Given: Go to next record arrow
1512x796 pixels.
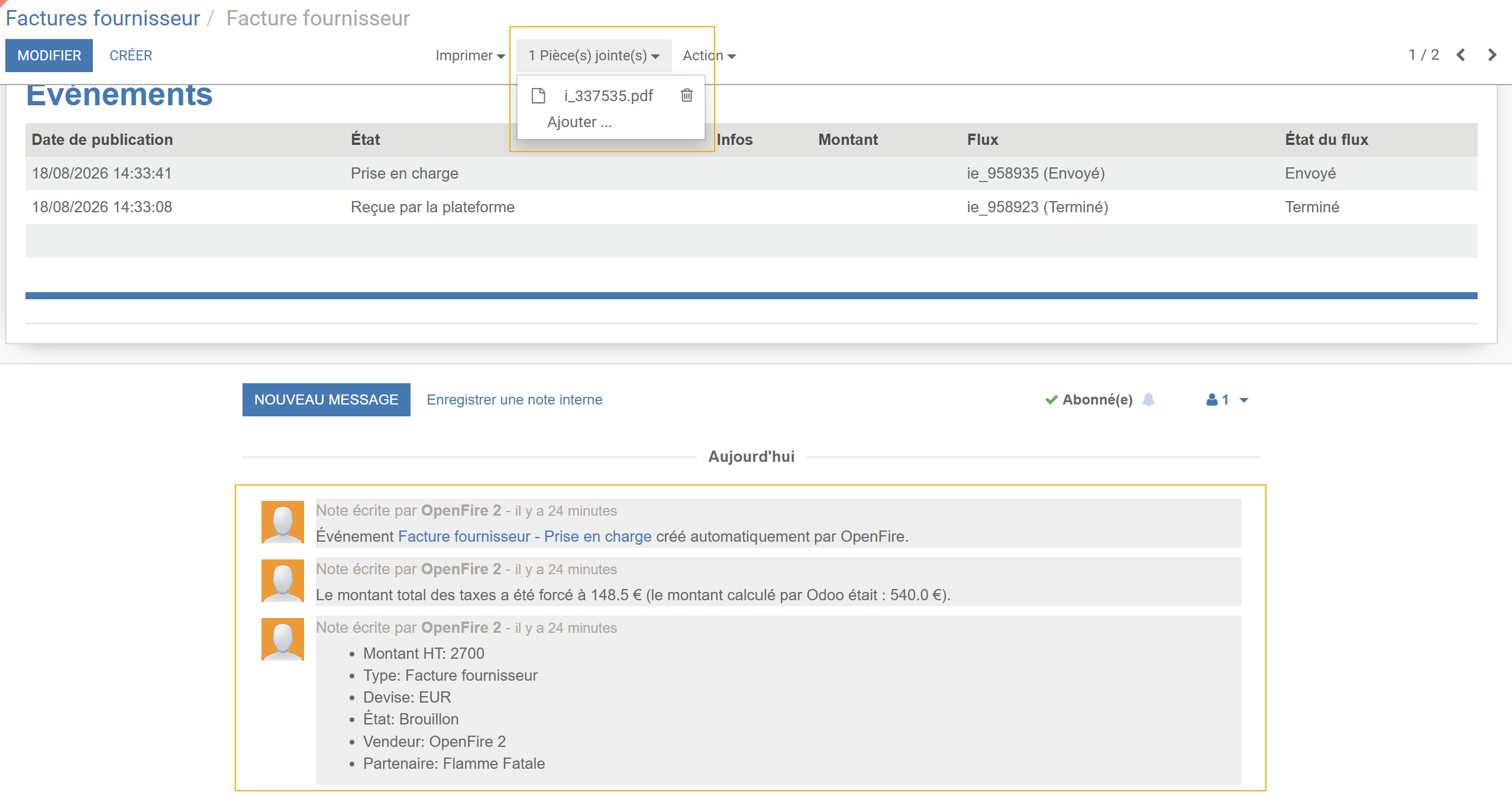Looking at the screenshot, I should click(x=1492, y=55).
